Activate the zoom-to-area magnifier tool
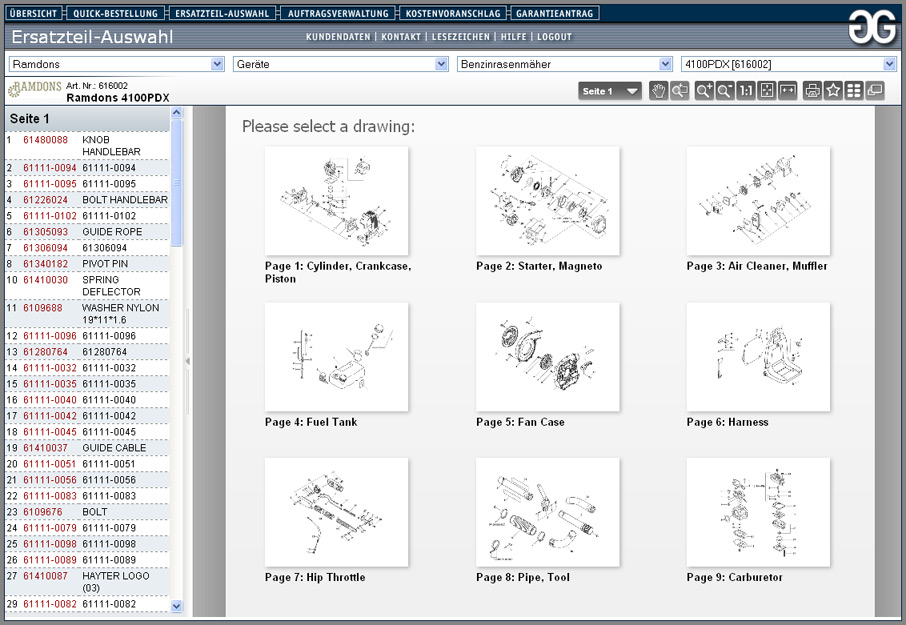Screen dimensions: 906x625 (680, 91)
